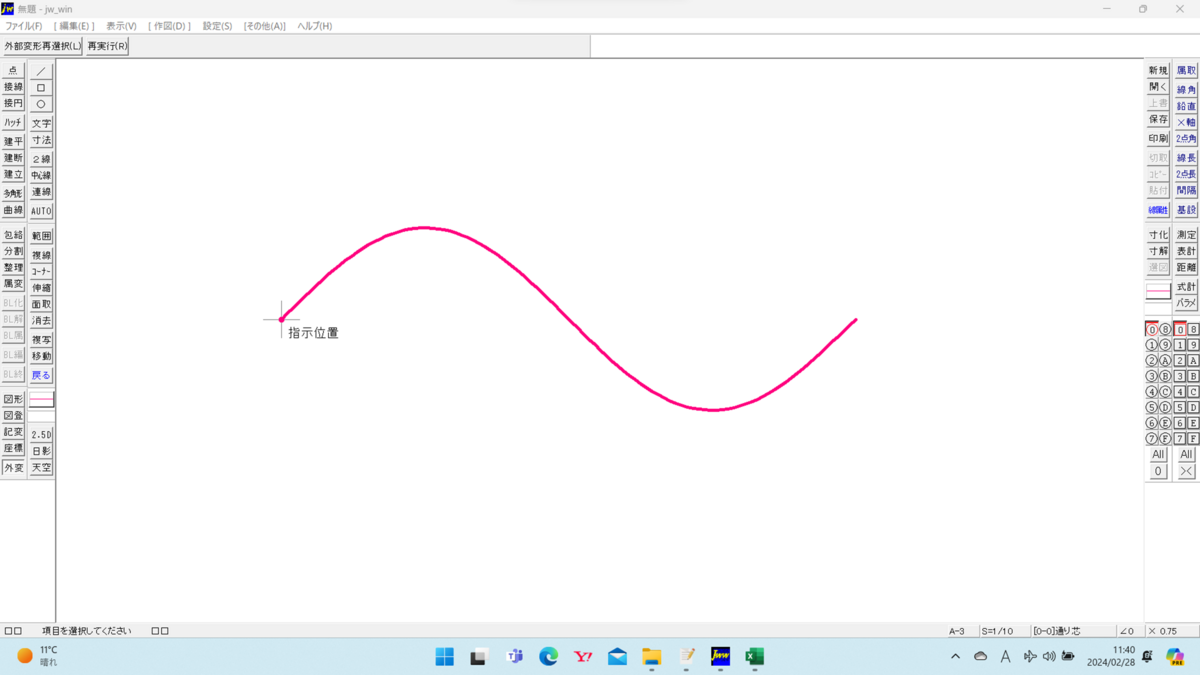The width and height of the screenshot is (1200, 675).
Task: Activate the 範囲 range selection tool
Action: pos(41,236)
